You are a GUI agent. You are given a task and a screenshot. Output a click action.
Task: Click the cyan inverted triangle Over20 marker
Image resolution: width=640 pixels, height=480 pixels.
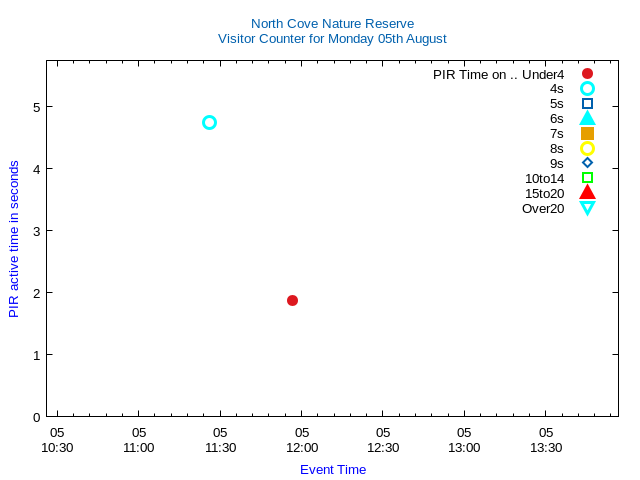[587, 208]
